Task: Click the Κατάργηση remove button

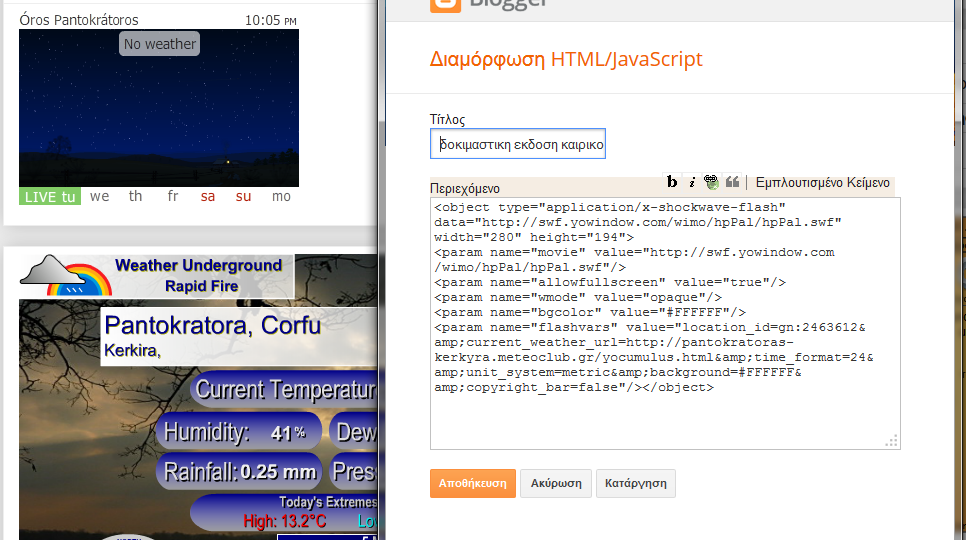Action: (636, 483)
